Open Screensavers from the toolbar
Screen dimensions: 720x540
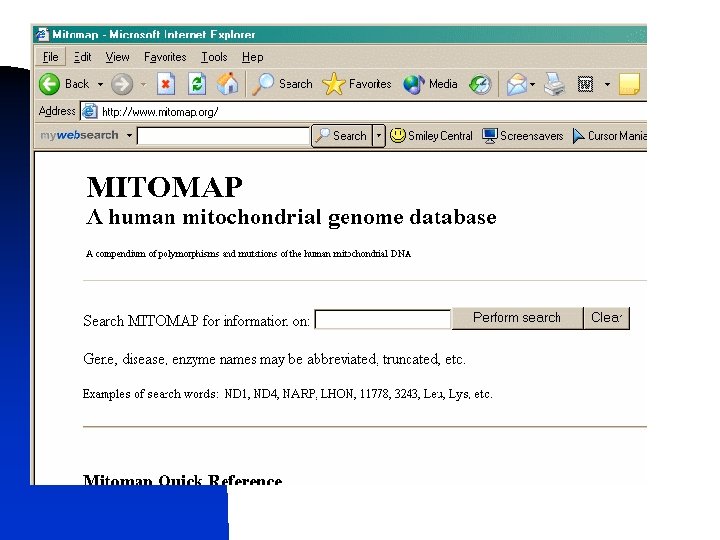coord(523,136)
